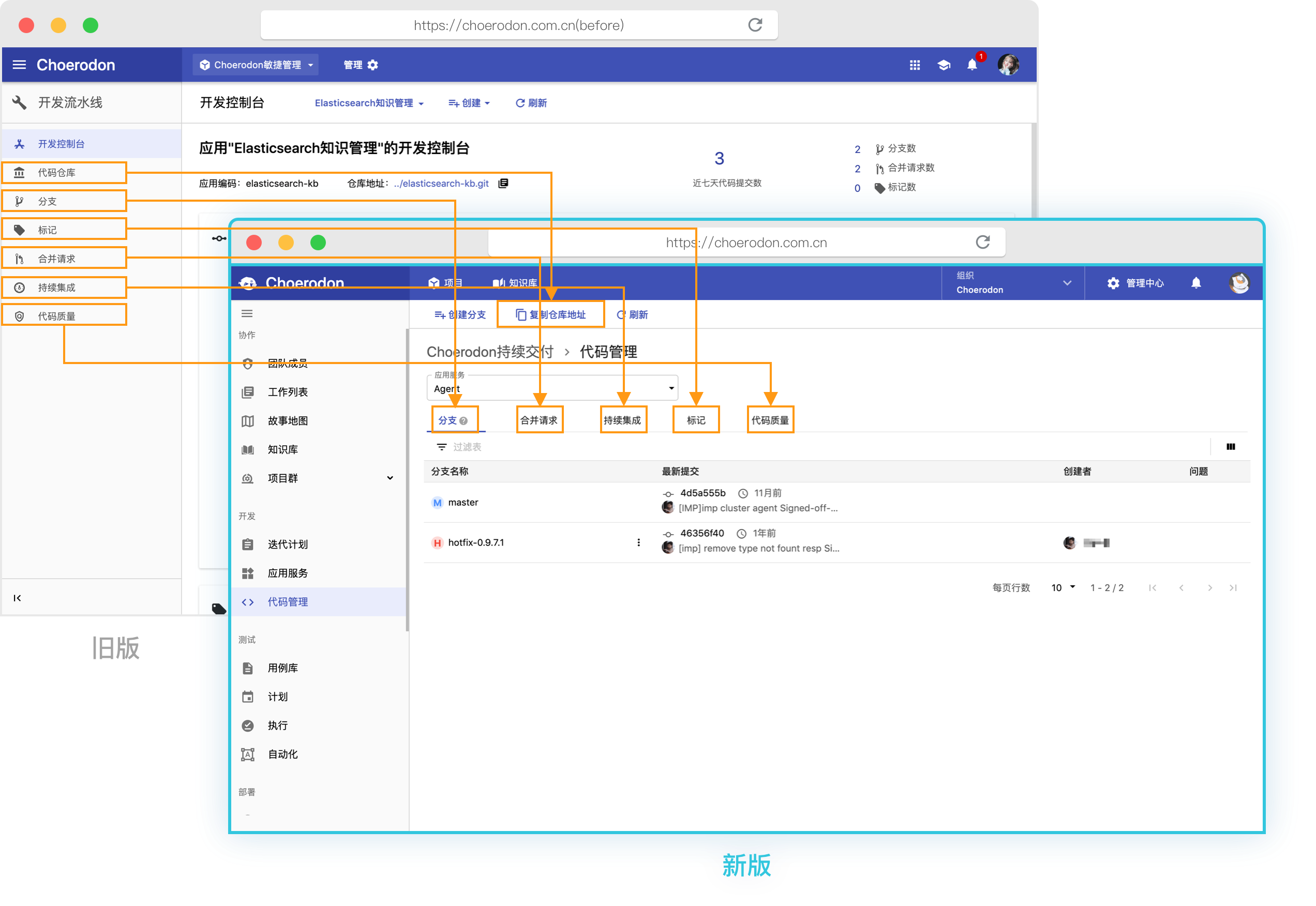Screen dimensions: 1316x906
Task: Open 应用服务 in new sidebar
Action: coord(320,573)
